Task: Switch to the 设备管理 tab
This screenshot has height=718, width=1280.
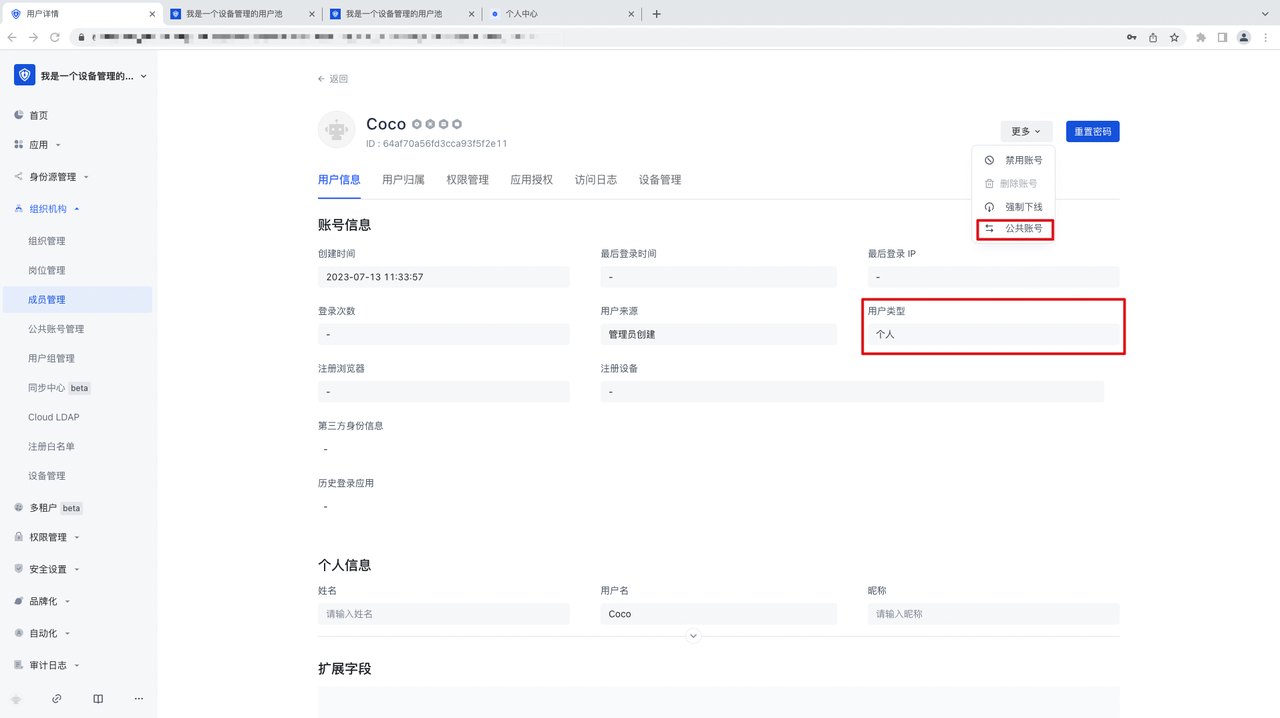Action: [660, 180]
